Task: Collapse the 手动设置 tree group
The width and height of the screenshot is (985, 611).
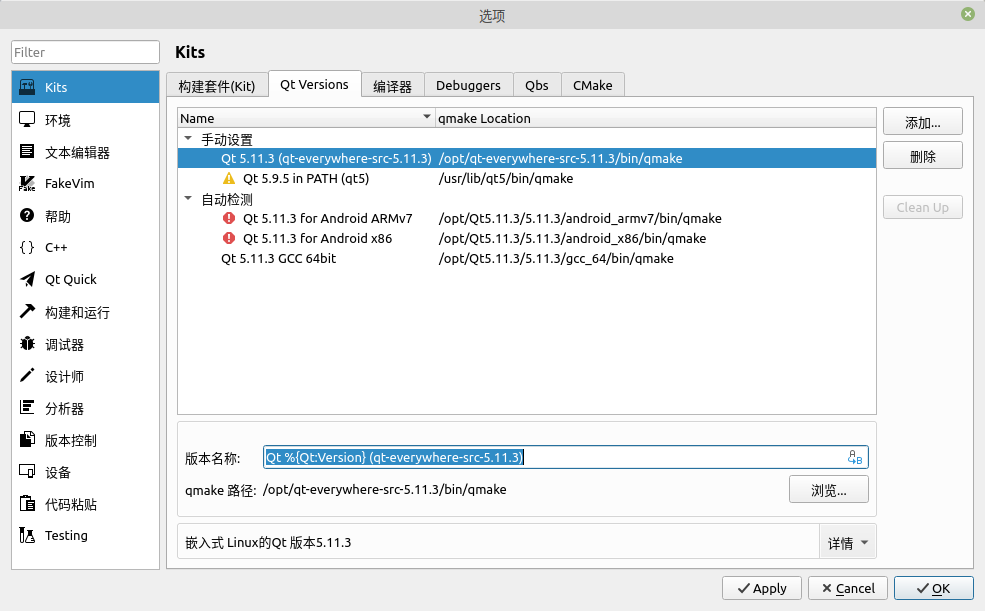Action: tap(188, 139)
